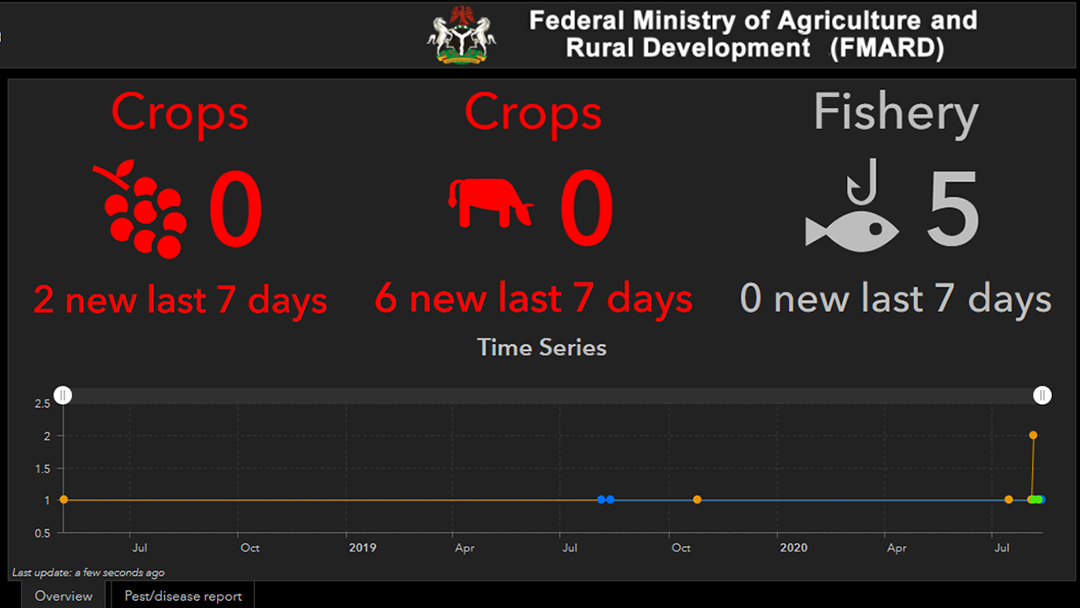Image resolution: width=1080 pixels, height=608 pixels.
Task: Click the red grapes crops icon
Action: click(x=141, y=209)
